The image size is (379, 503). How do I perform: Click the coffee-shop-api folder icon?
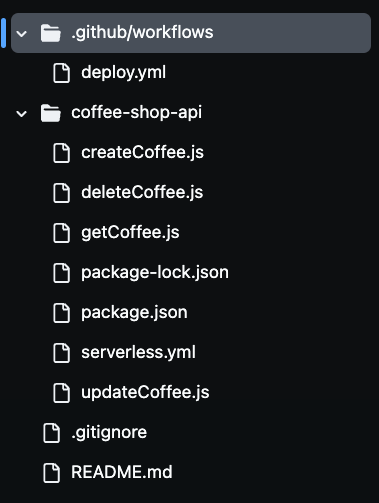click(x=51, y=113)
